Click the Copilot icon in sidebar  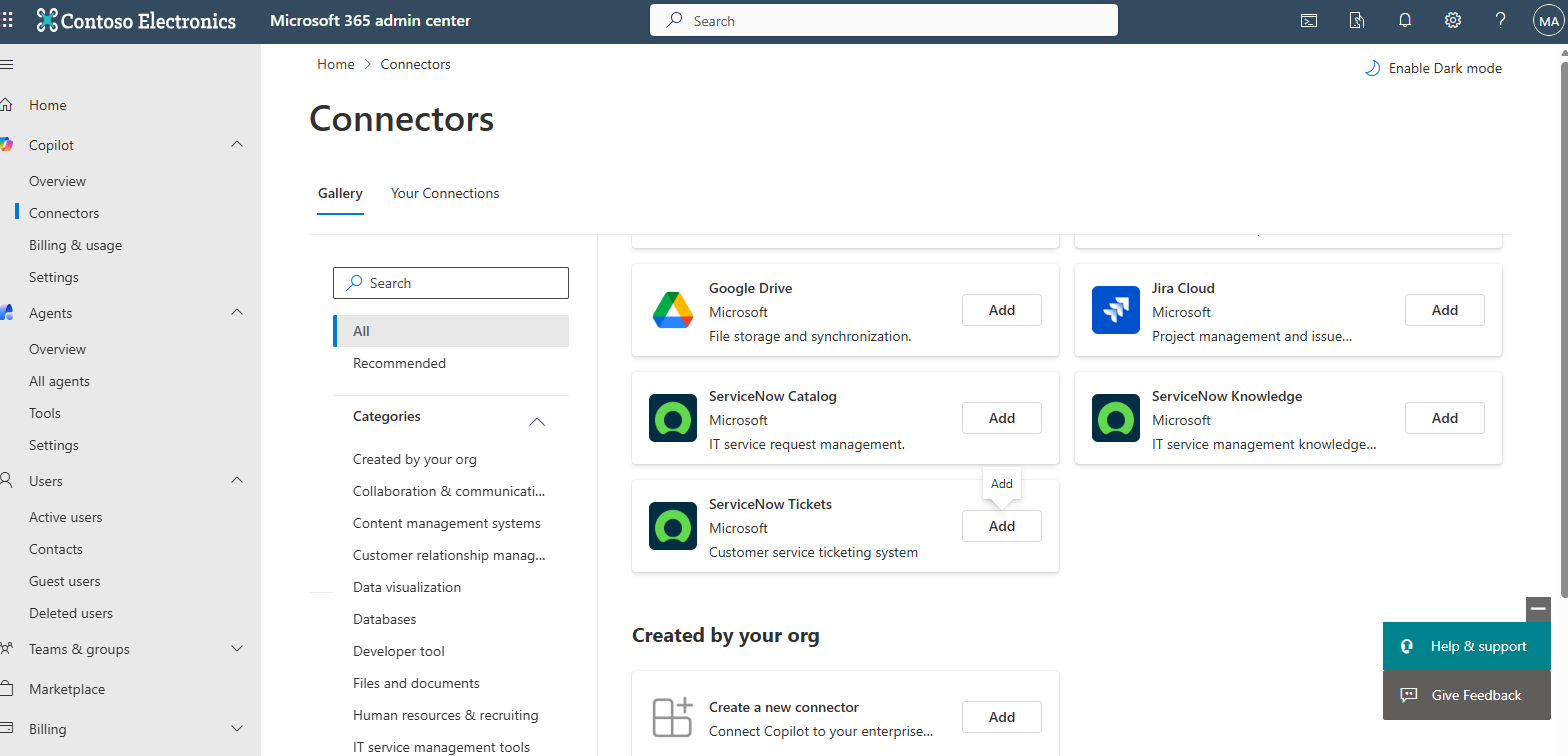tap(7, 145)
